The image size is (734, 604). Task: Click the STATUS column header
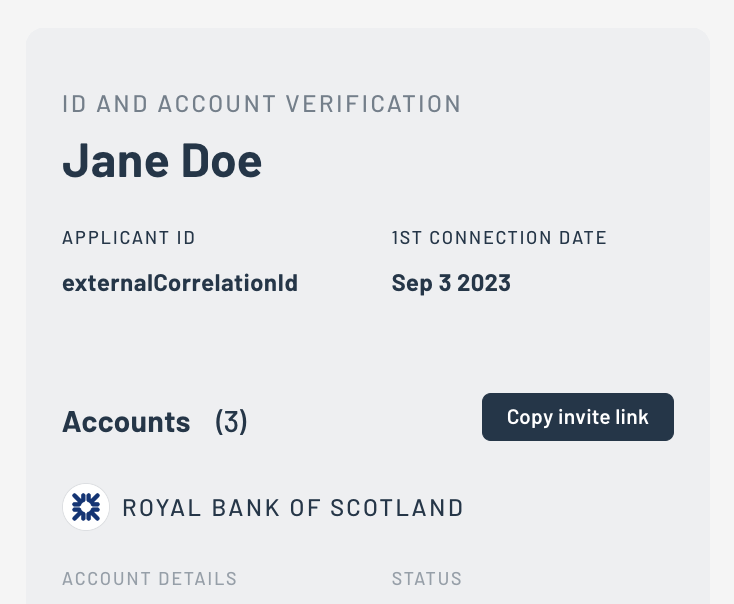pyautogui.click(x=427, y=579)
